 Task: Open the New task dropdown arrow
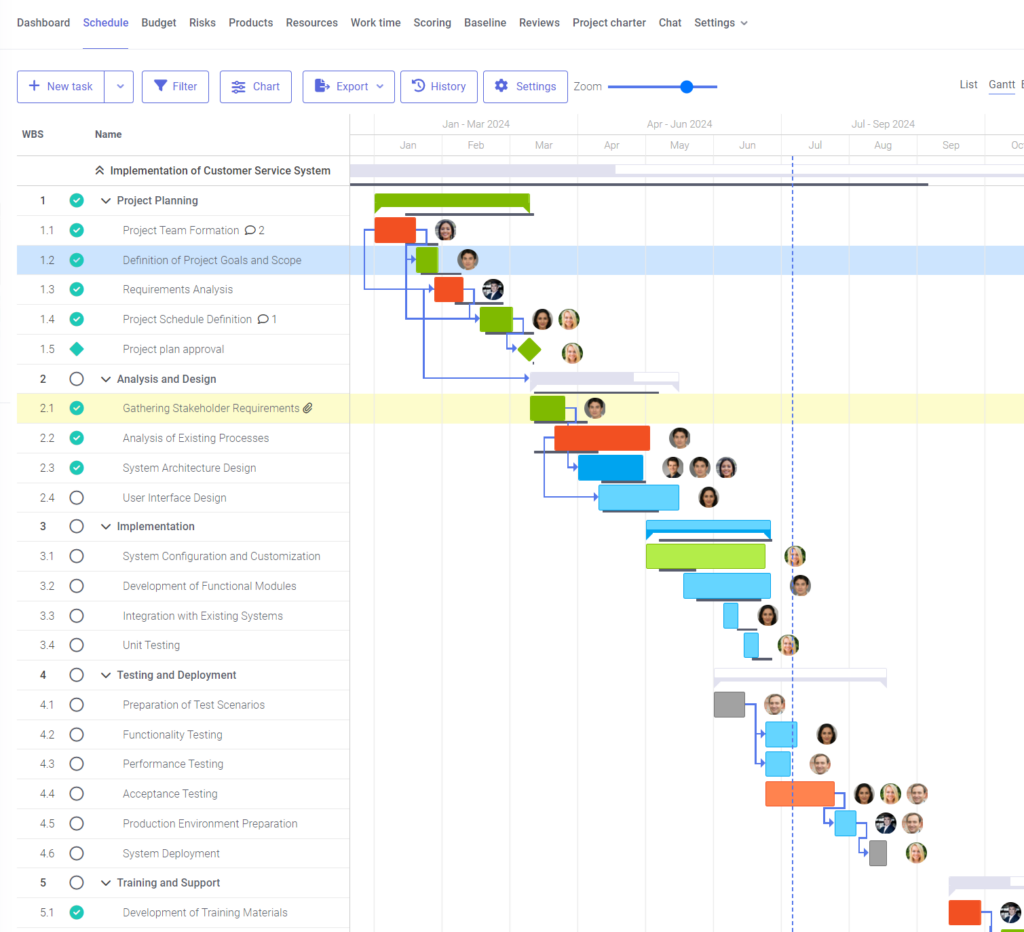click(x=119, y=86)
